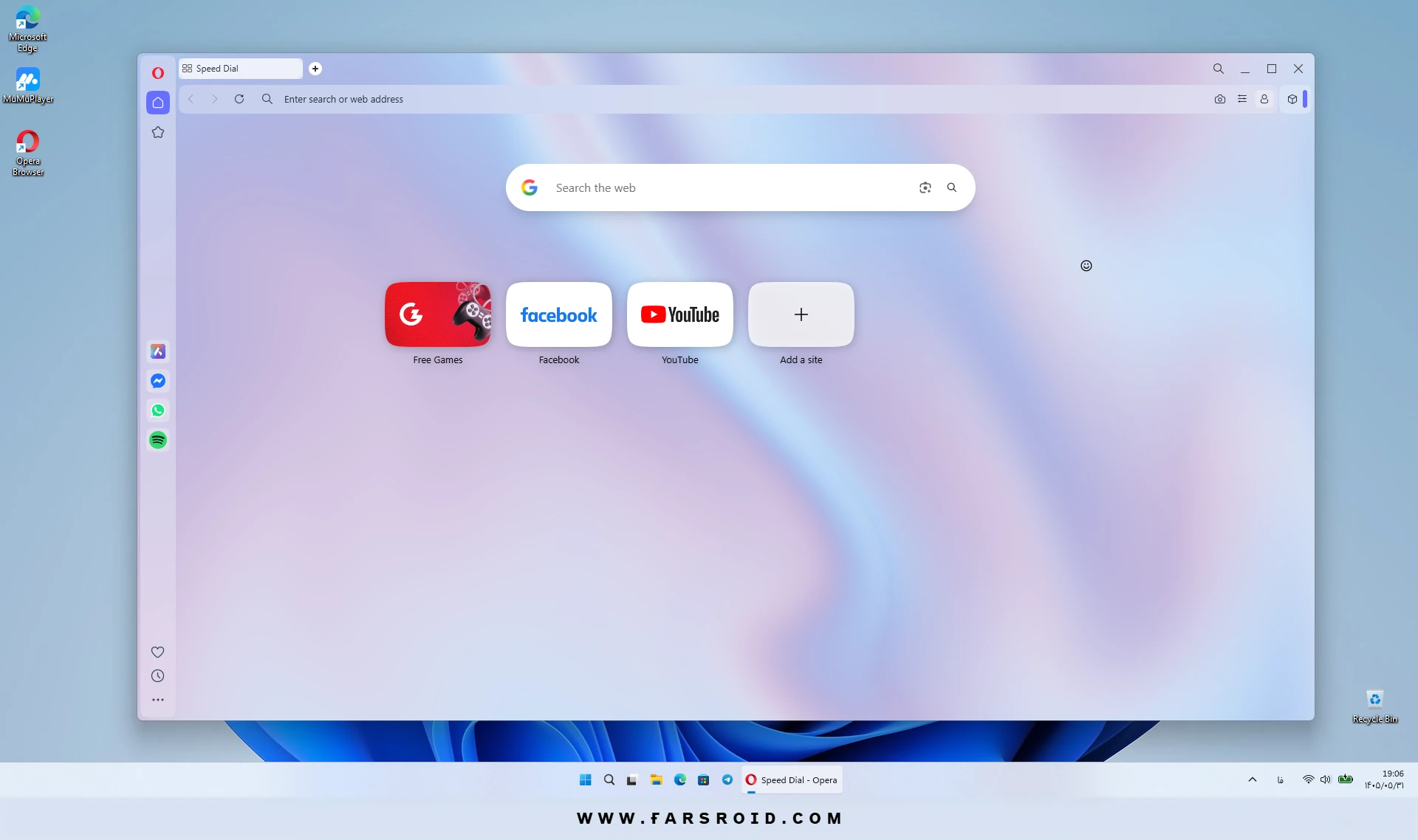Select the Speed Dial tab
This screenshot has height=840, width=1418.
pos(241,68)
